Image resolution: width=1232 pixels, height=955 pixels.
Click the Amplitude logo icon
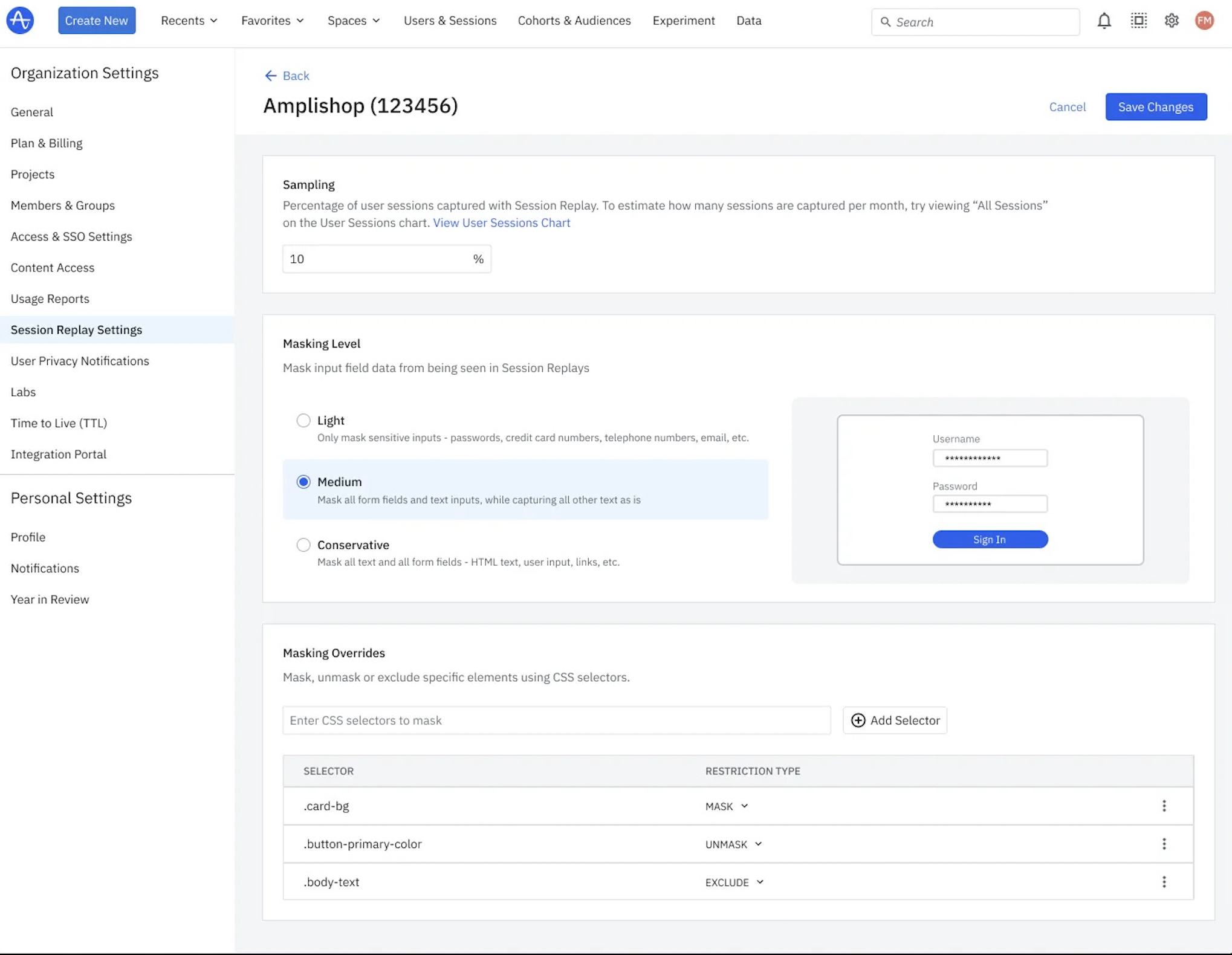(20, 21)
